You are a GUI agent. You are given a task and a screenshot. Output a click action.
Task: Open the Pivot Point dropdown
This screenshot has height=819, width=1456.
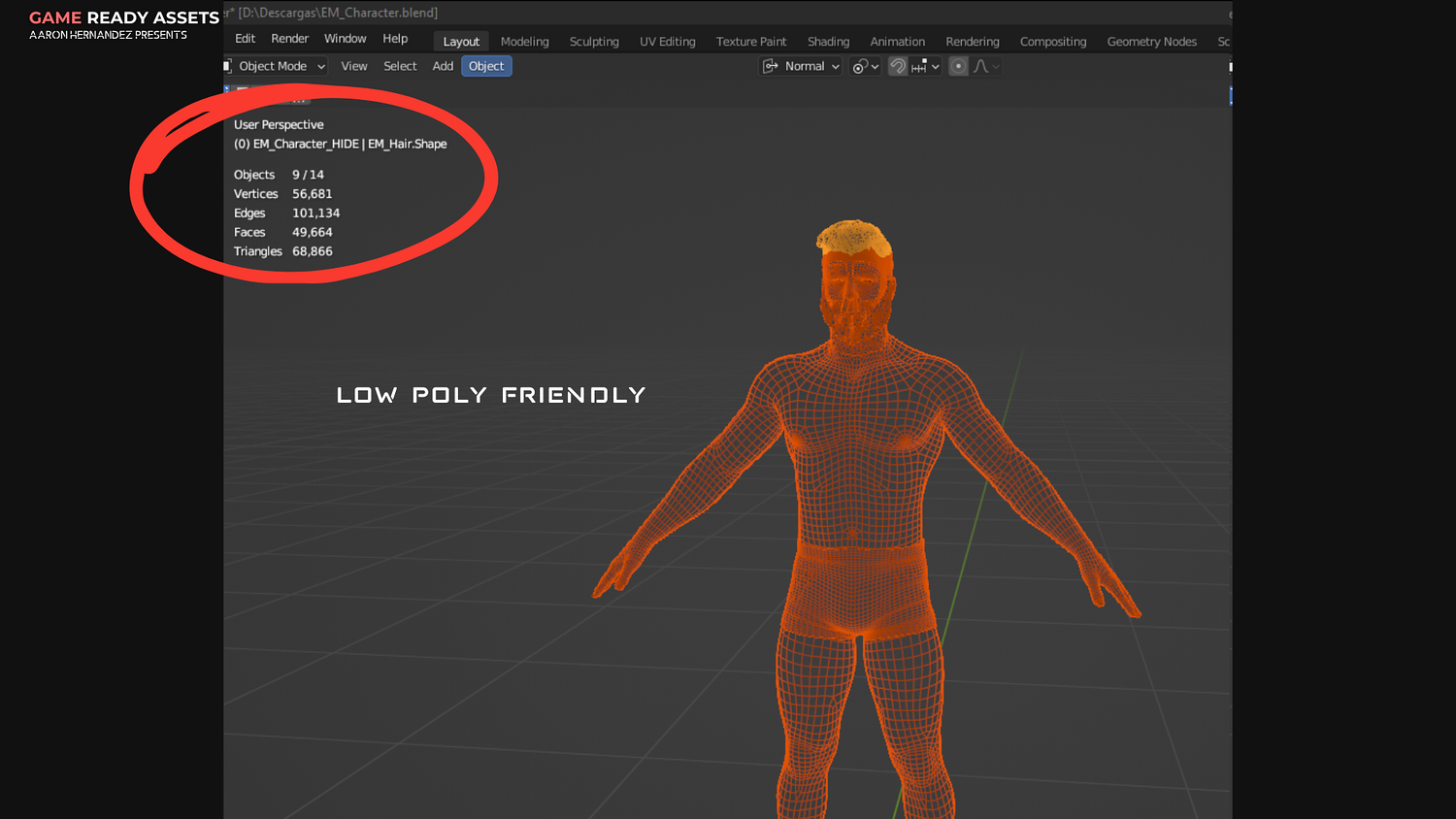click(x=865, y=66)
